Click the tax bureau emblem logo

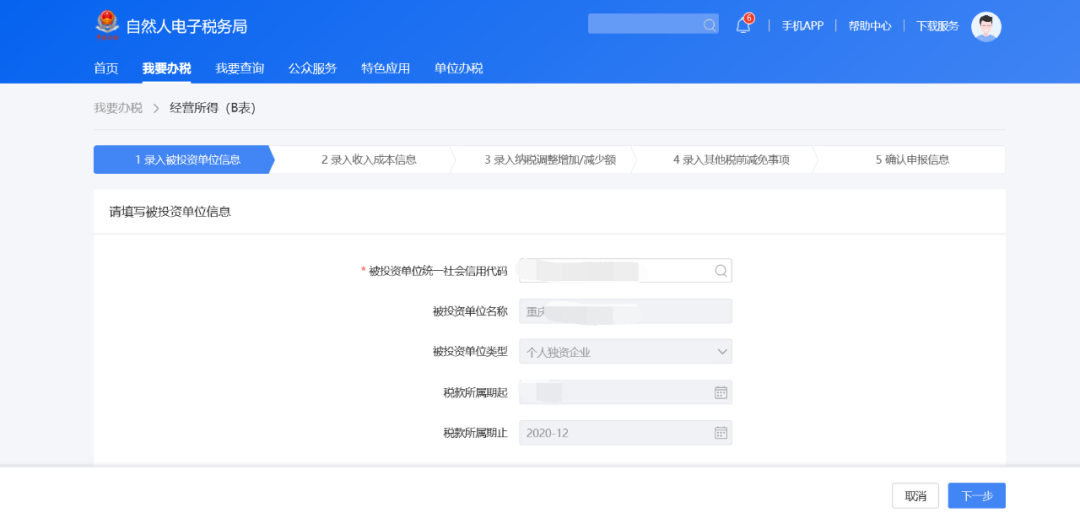click(x=107, y=25)
